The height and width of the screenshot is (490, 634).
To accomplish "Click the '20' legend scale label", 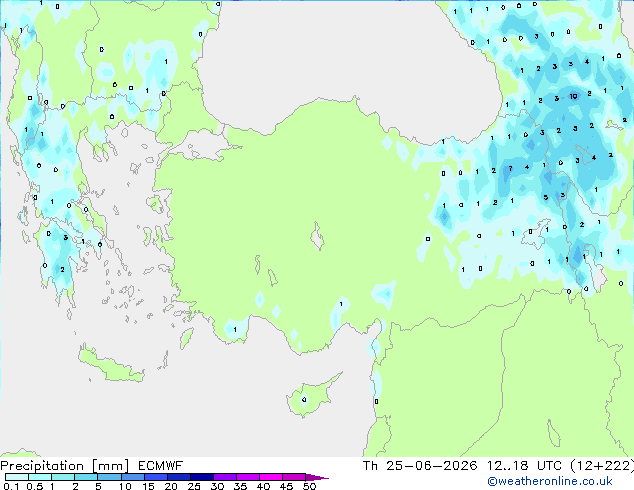I will pos(171,486).
